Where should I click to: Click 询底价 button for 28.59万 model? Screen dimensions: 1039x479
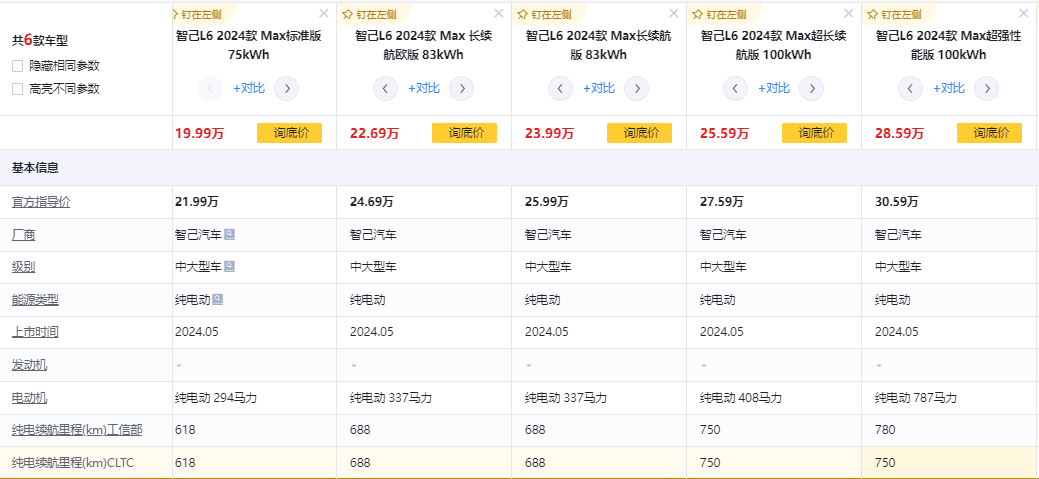click(989, 133)
